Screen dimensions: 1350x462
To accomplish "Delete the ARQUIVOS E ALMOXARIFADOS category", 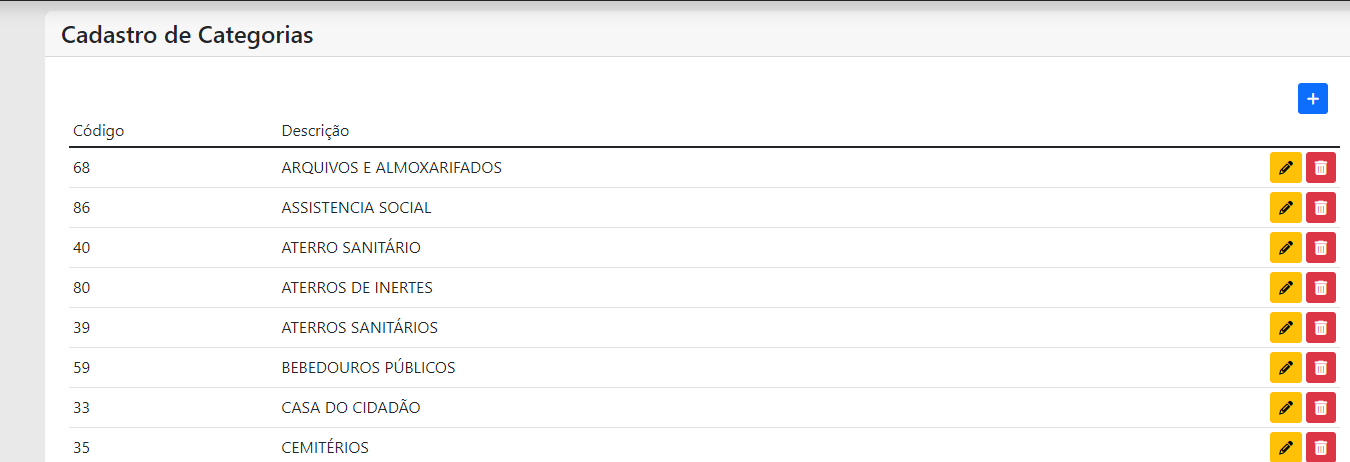I will (1321, 168).
